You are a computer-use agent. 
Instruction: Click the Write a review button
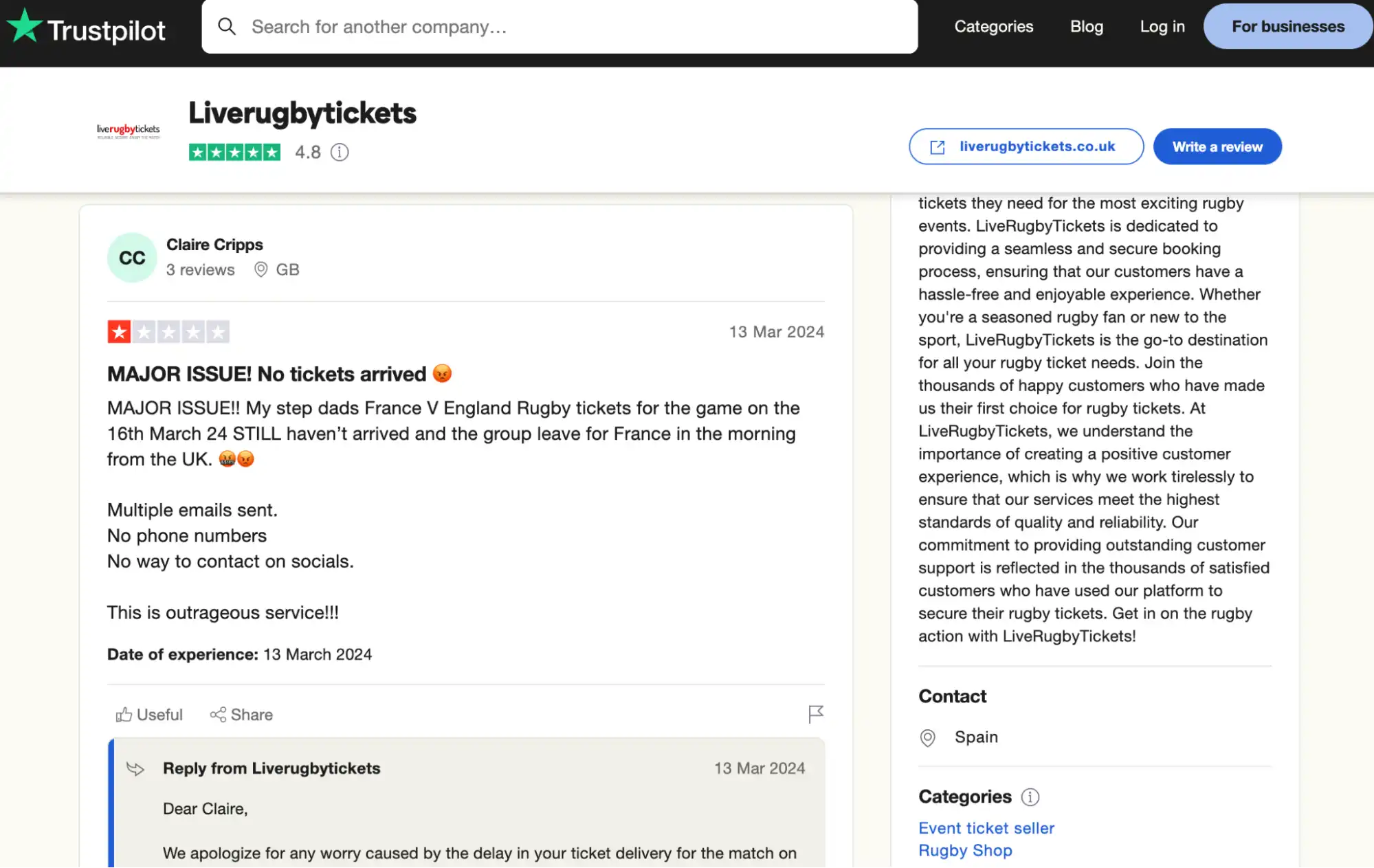1217,146
